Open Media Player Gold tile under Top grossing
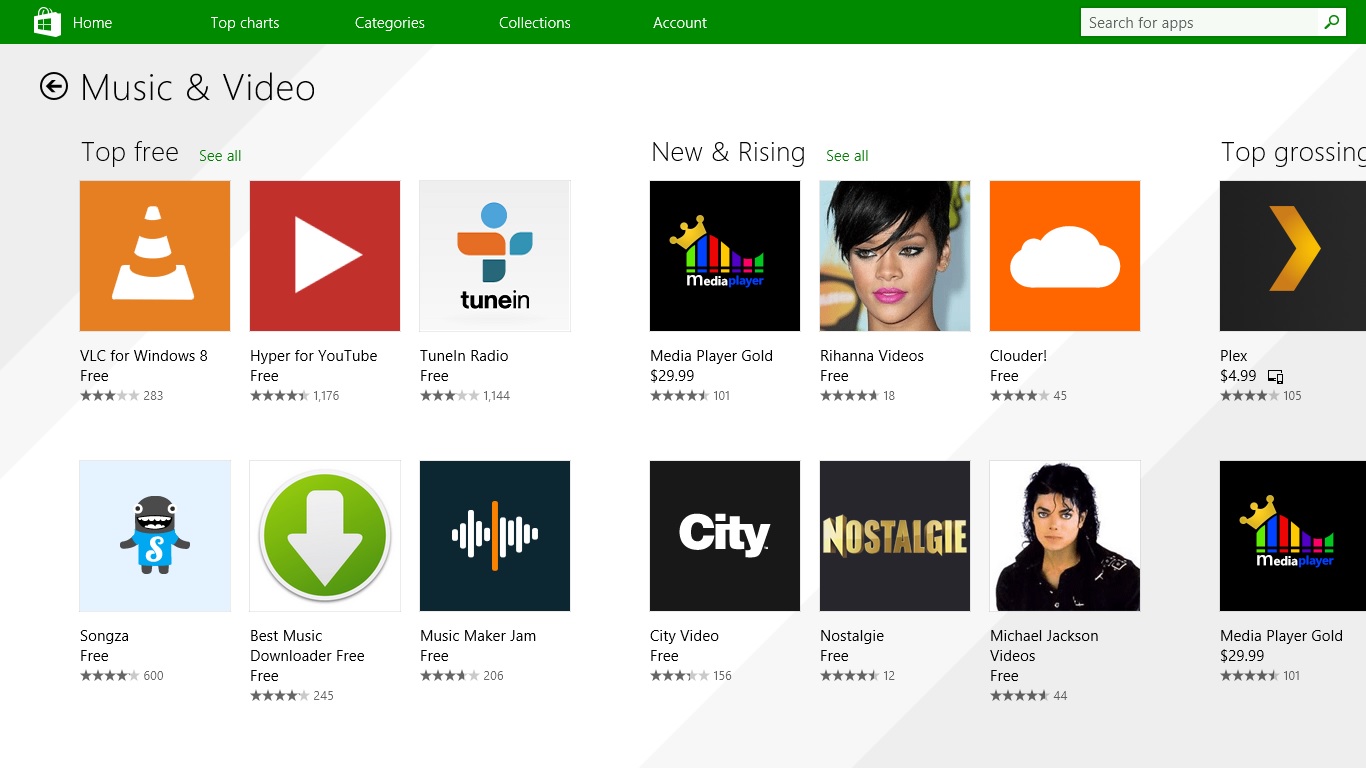 click(1293, 536)
